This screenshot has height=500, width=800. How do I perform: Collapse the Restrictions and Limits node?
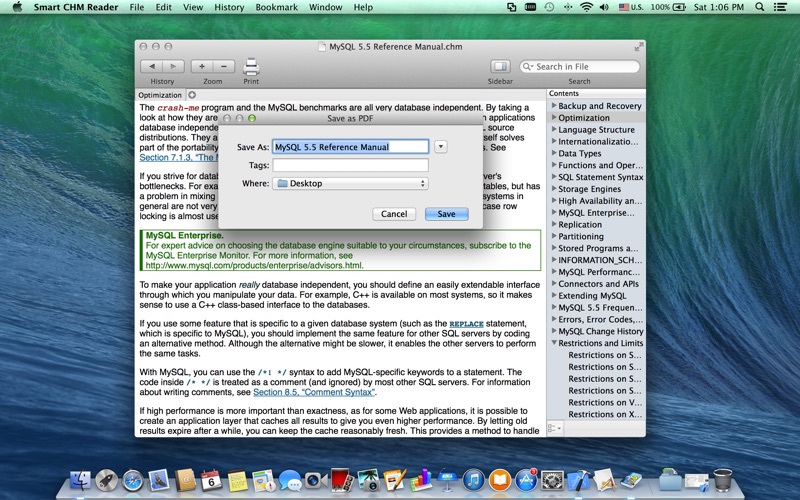click(554, 343)
